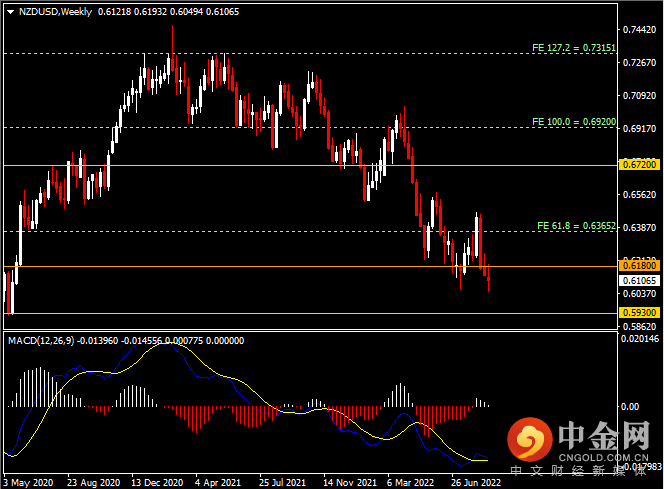Screen dimensions: 664x489
Task: Click the 0.67200 horizontal line price tag
Action: pos(639,165)
